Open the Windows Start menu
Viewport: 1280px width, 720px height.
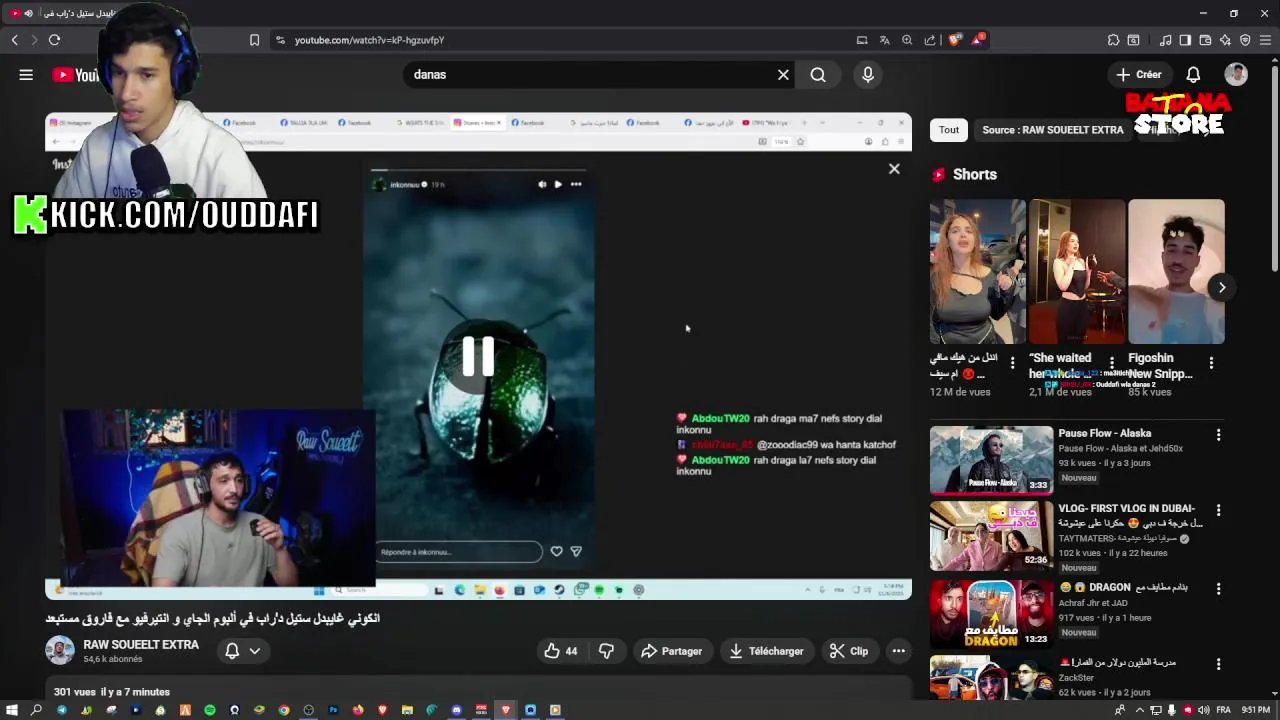click(12, 710)
